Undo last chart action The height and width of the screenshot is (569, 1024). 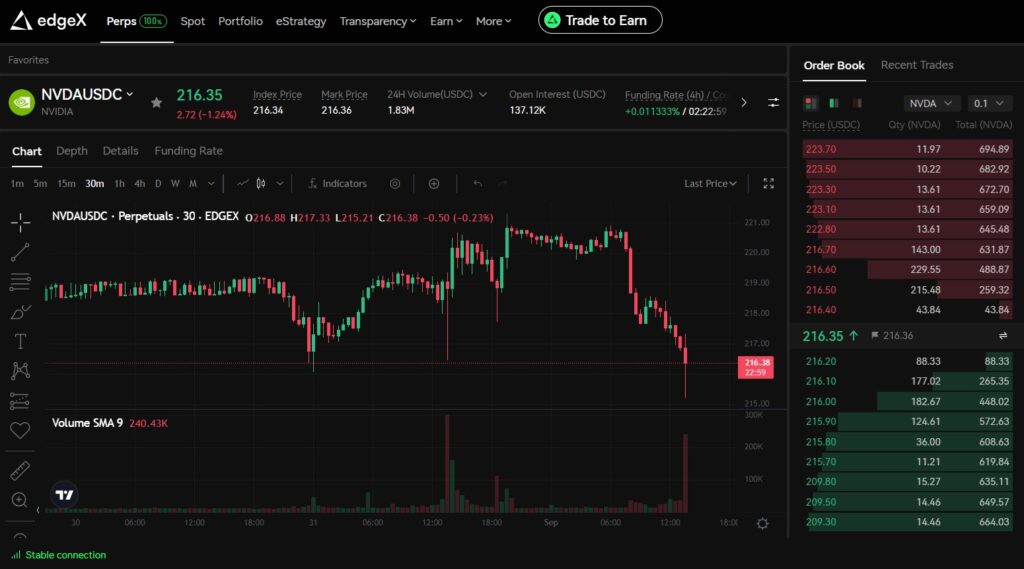pyautogui.click(x=477, y=184)
